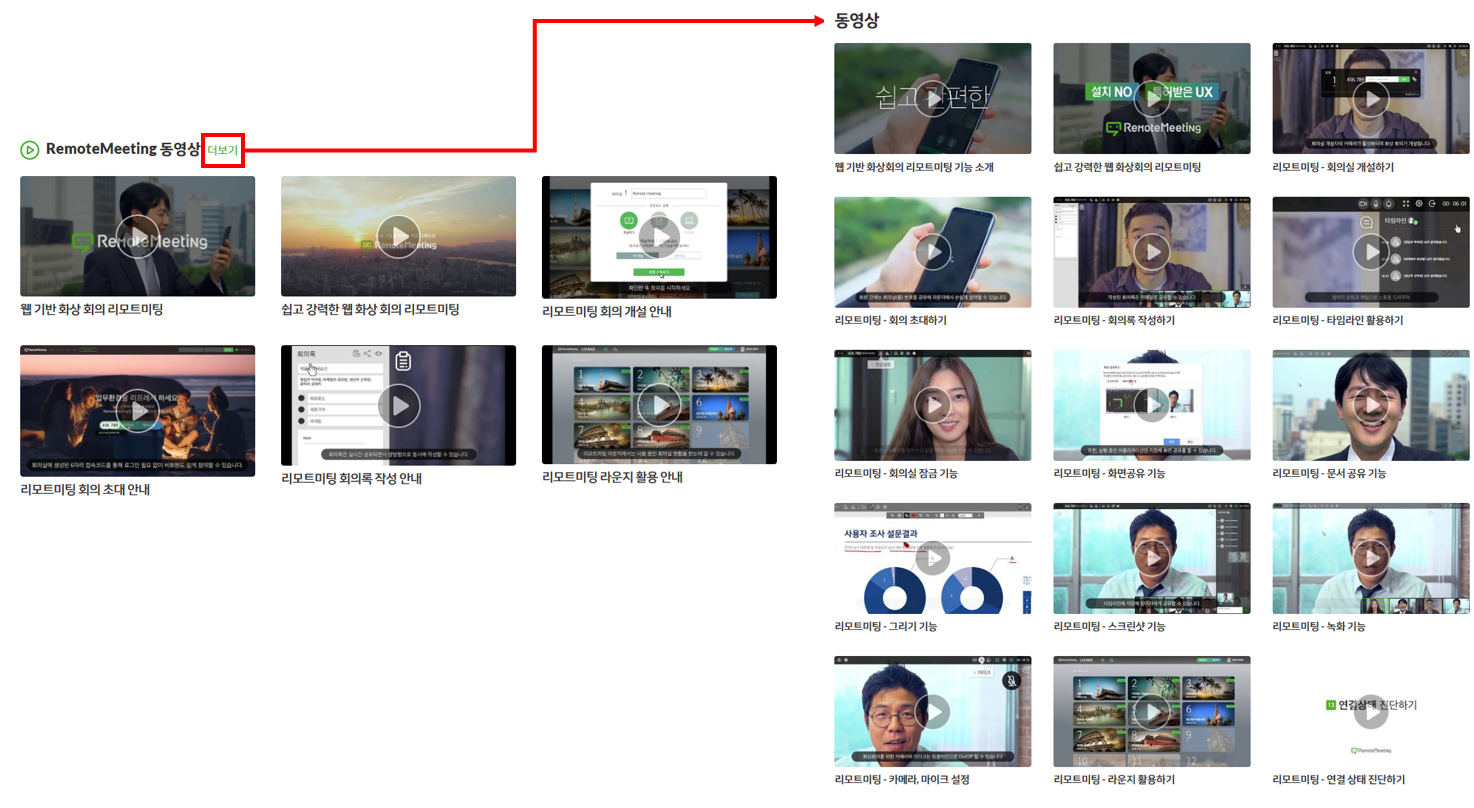Open the '리모트미팅 - 녹화 기능' caption
This screenshot has width=1474, height=808.
1319,626
